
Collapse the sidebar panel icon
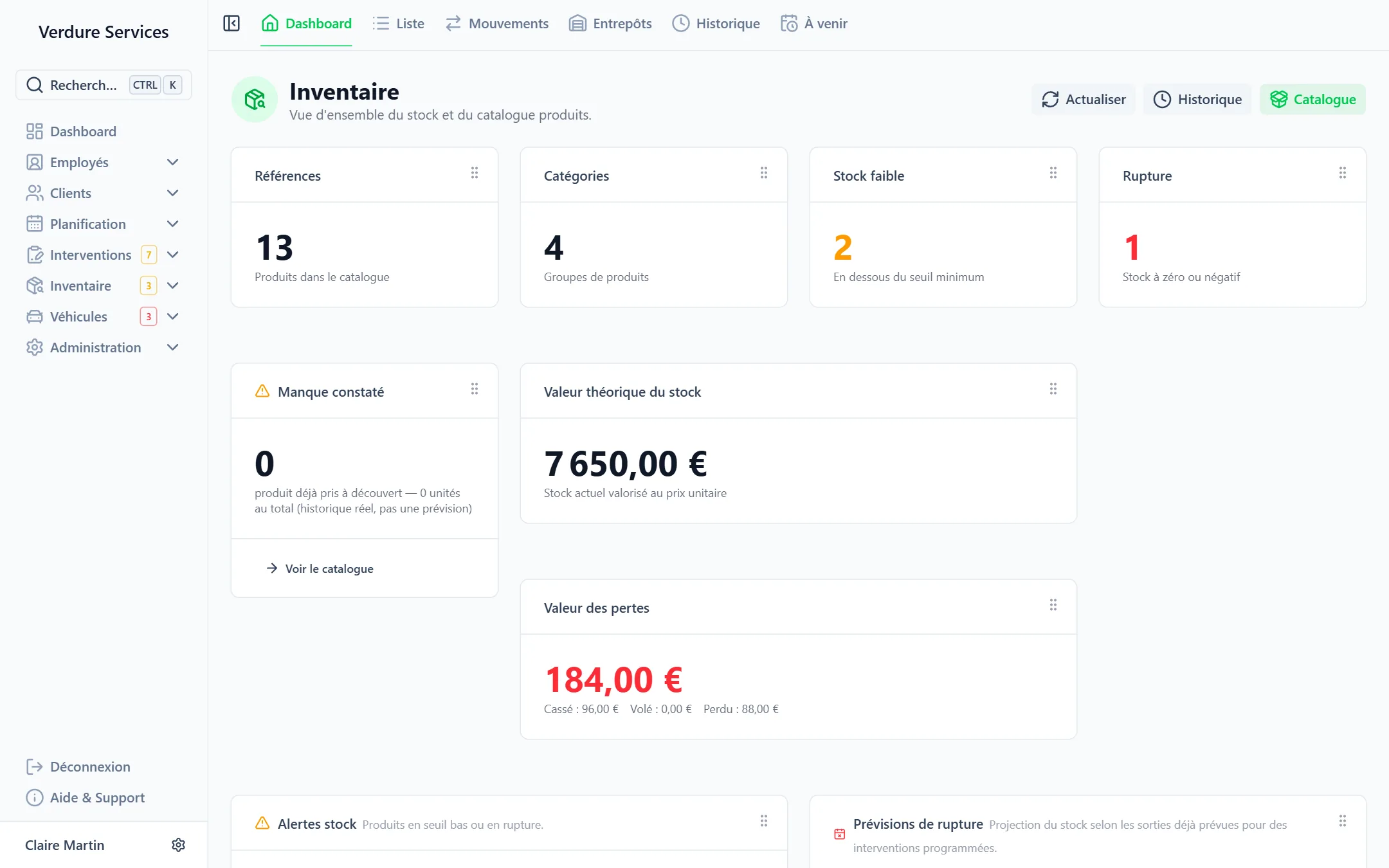pyautogui.click(x=232, y=24)
